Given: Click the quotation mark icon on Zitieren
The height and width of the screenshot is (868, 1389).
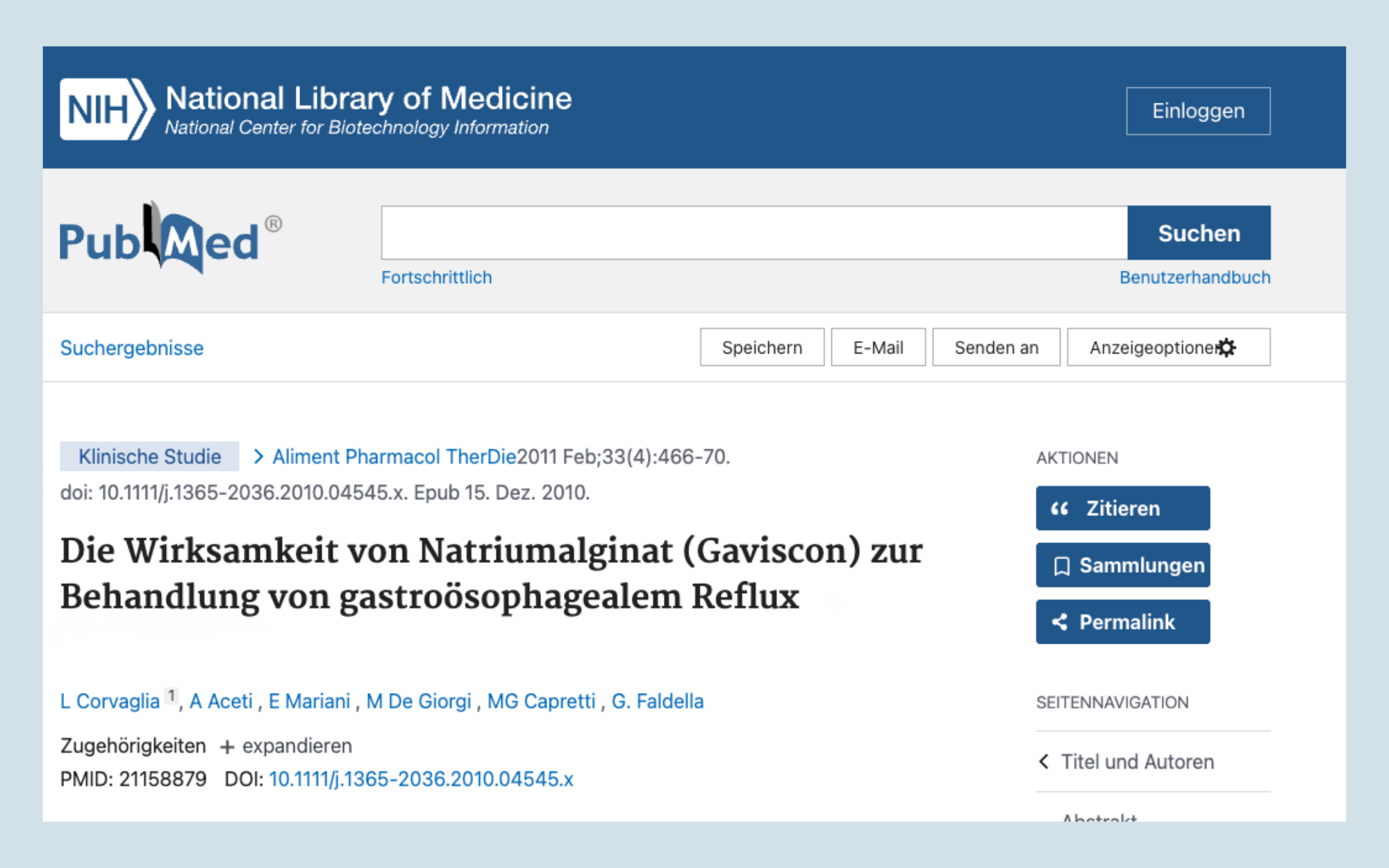Looking at the screenshot, I should (x=1059, y=509).
